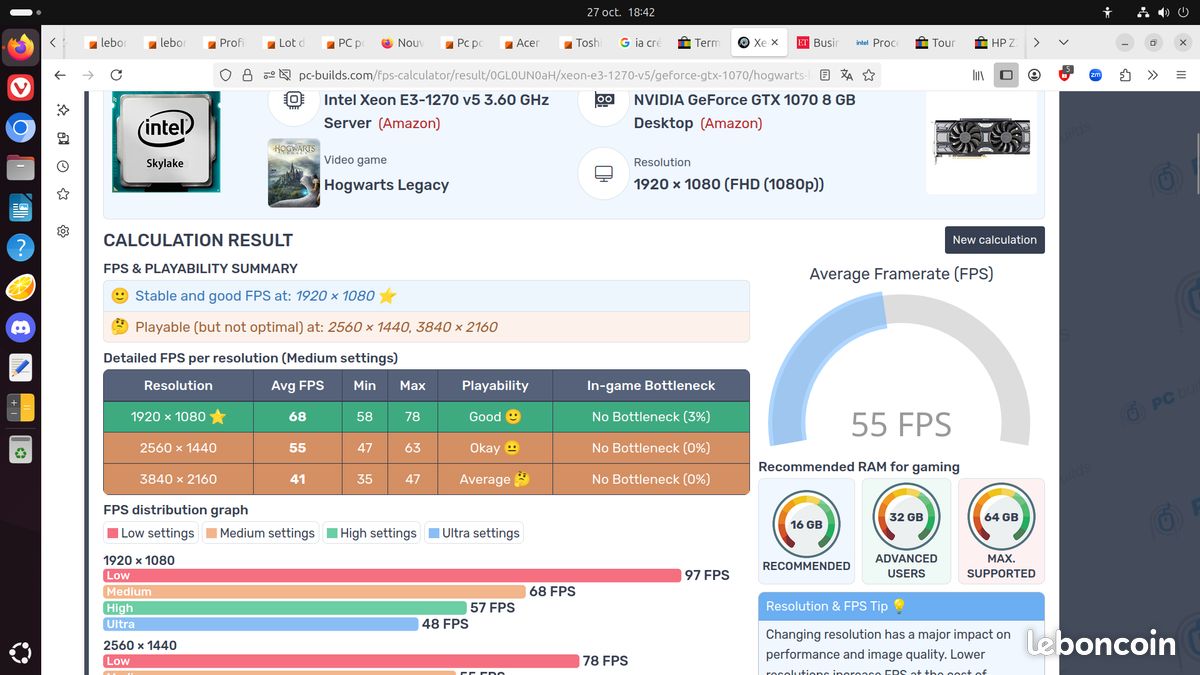Open sidebar Settings gear icon
This screenshot has height=675, width=1200.
click(x=63, y=231)
